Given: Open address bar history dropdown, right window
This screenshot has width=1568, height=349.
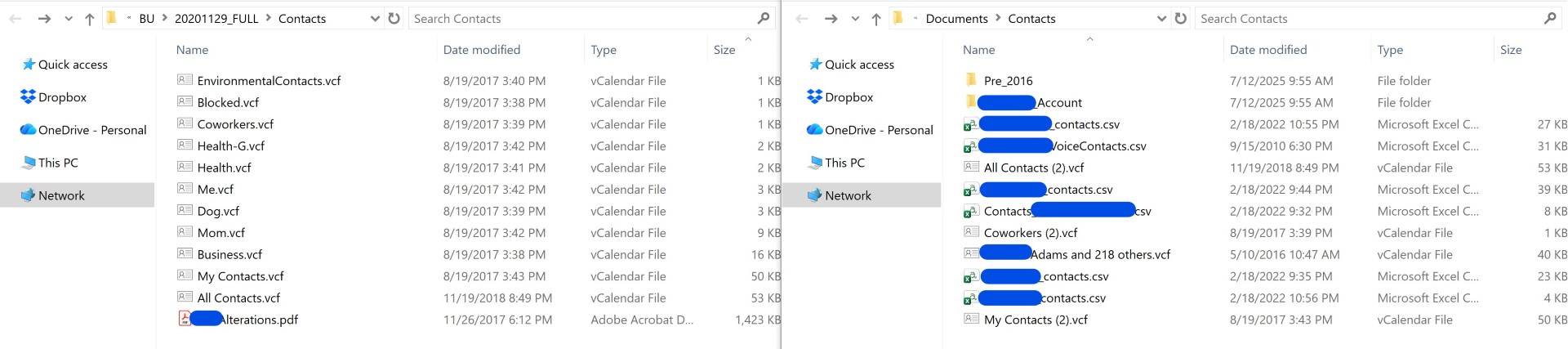Looking at the screenshot, I should pos(1161,19).
